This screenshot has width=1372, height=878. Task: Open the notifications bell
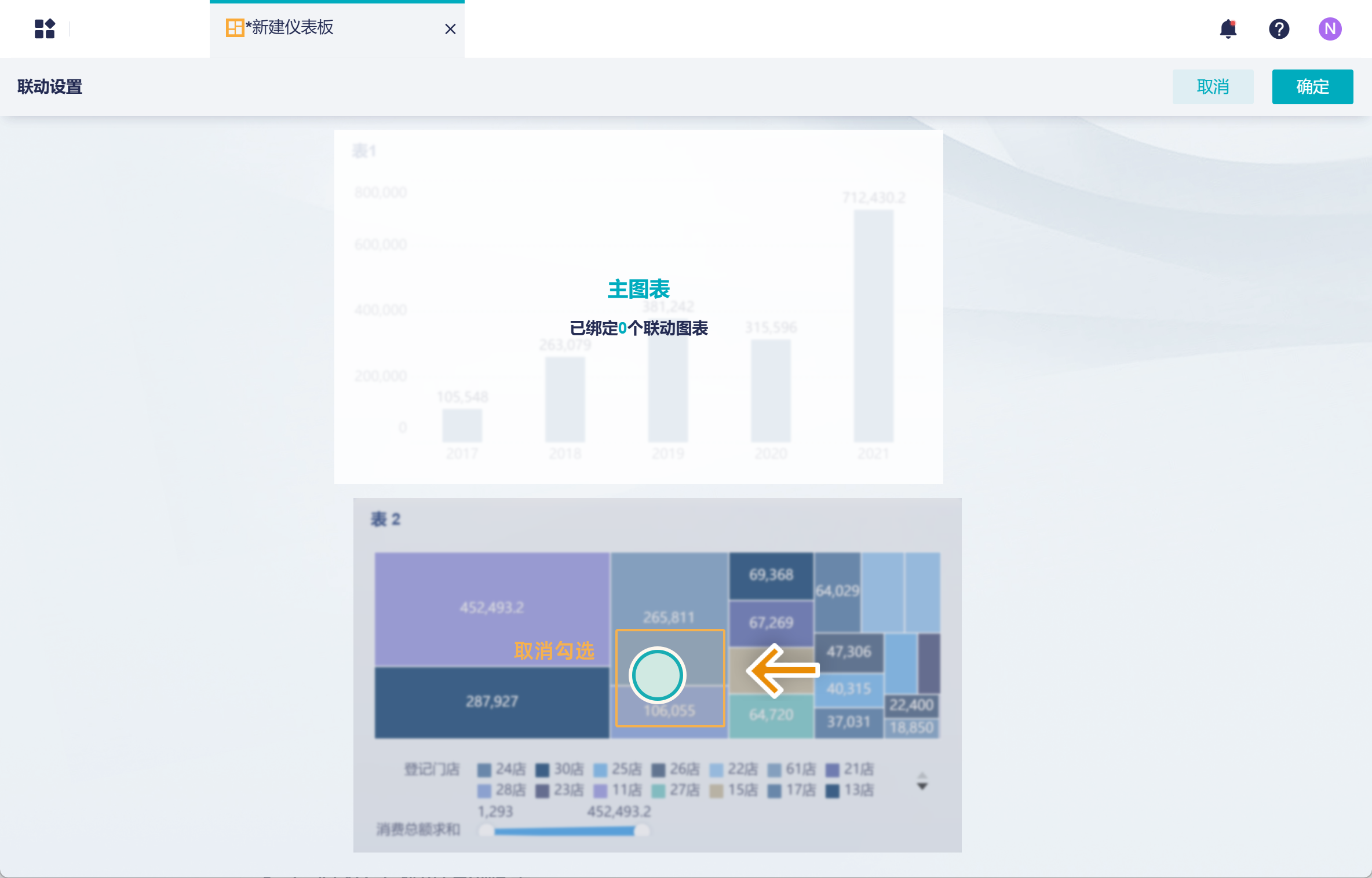click(x=1228, y=29)
